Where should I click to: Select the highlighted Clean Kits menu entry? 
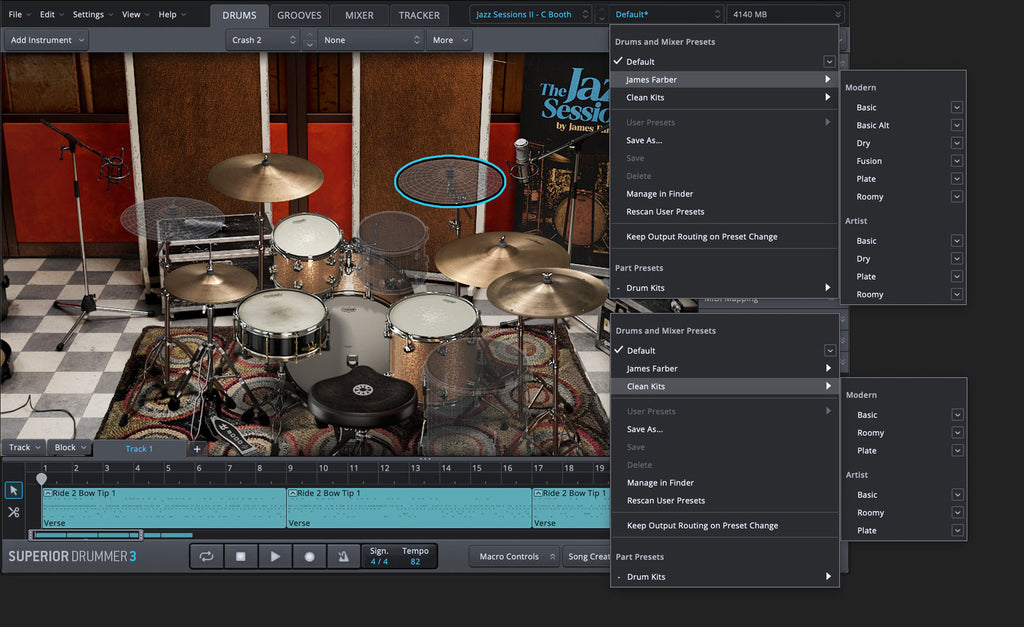click(724, 387)
